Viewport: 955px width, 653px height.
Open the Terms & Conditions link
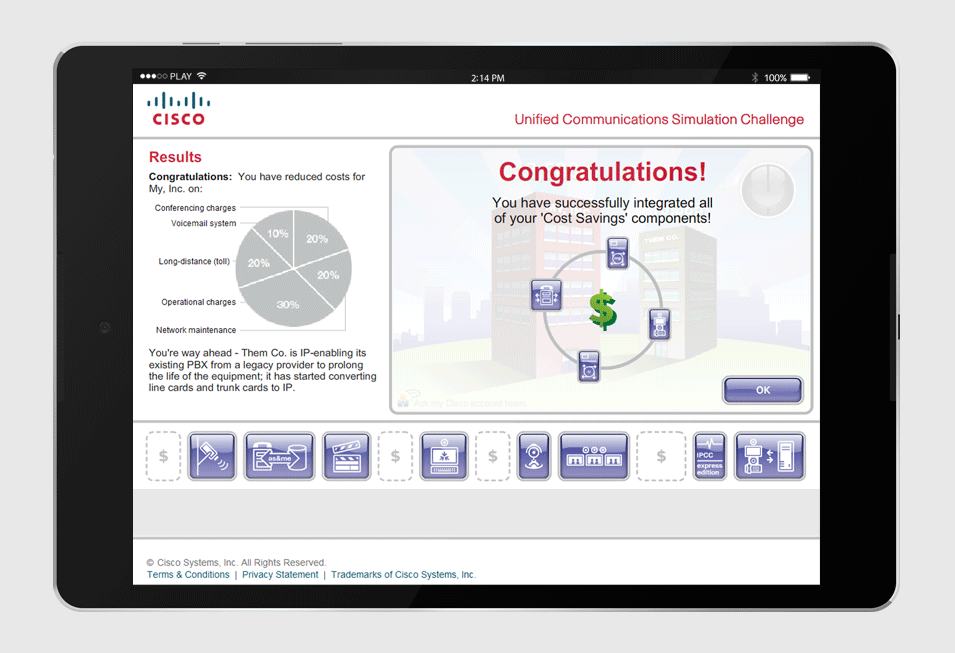(188, 574)
